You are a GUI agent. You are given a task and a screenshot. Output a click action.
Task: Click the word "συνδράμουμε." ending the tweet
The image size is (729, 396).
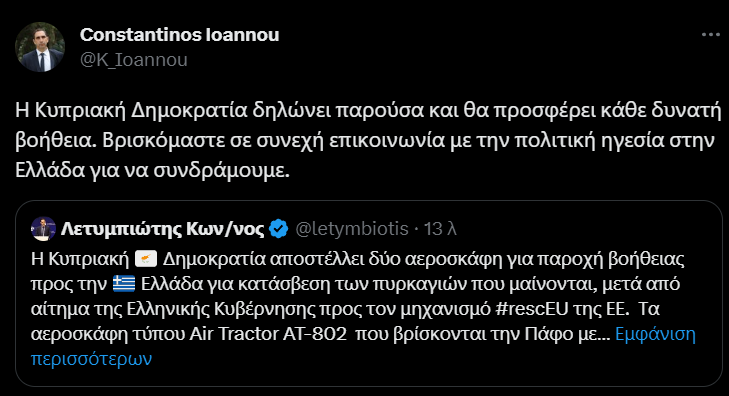221,171
